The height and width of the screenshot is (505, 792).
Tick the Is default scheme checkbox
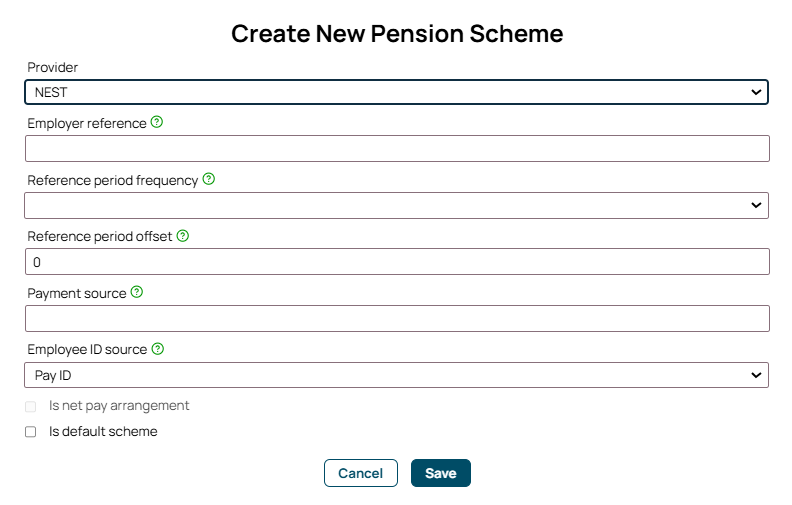click(31, 432)
